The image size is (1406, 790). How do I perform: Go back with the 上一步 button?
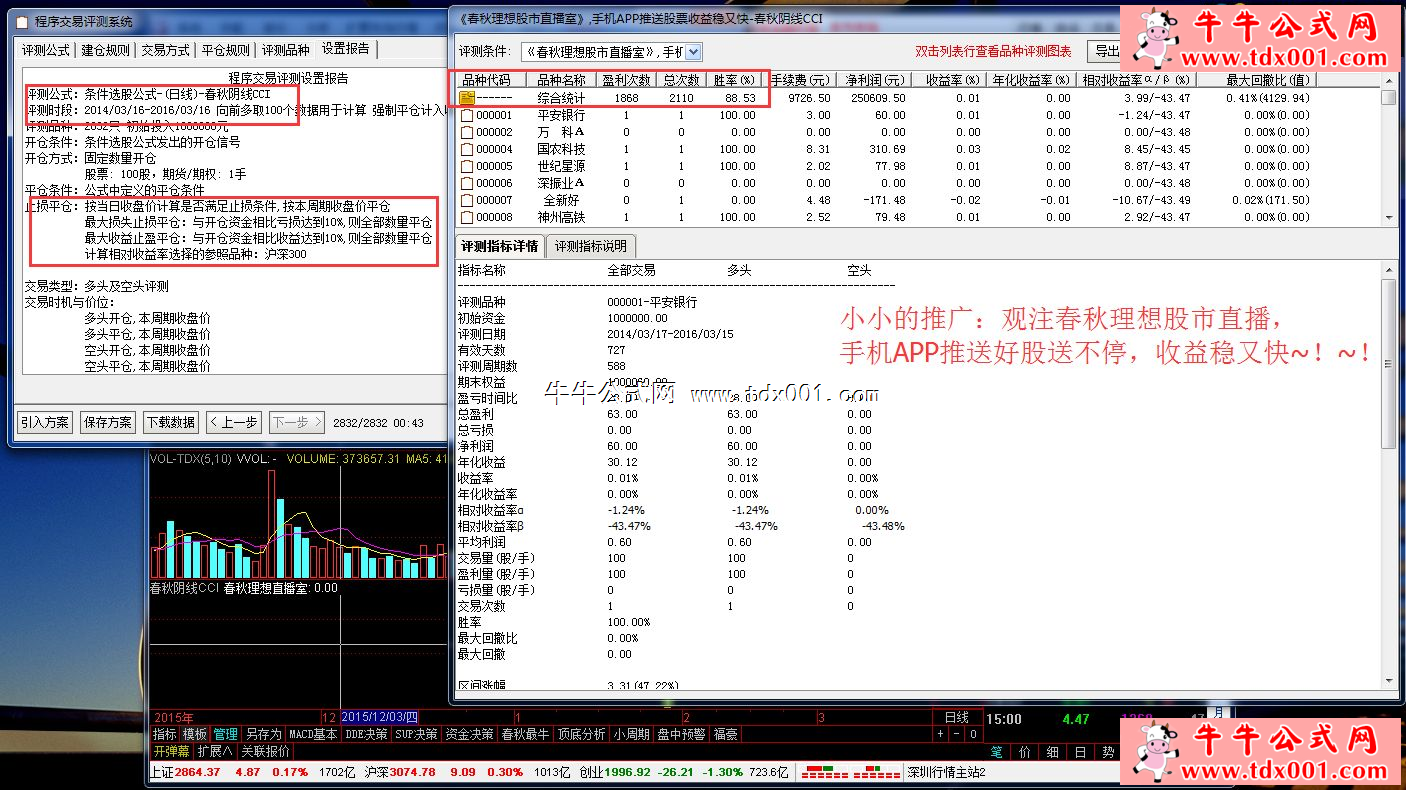tap(233, 423)
